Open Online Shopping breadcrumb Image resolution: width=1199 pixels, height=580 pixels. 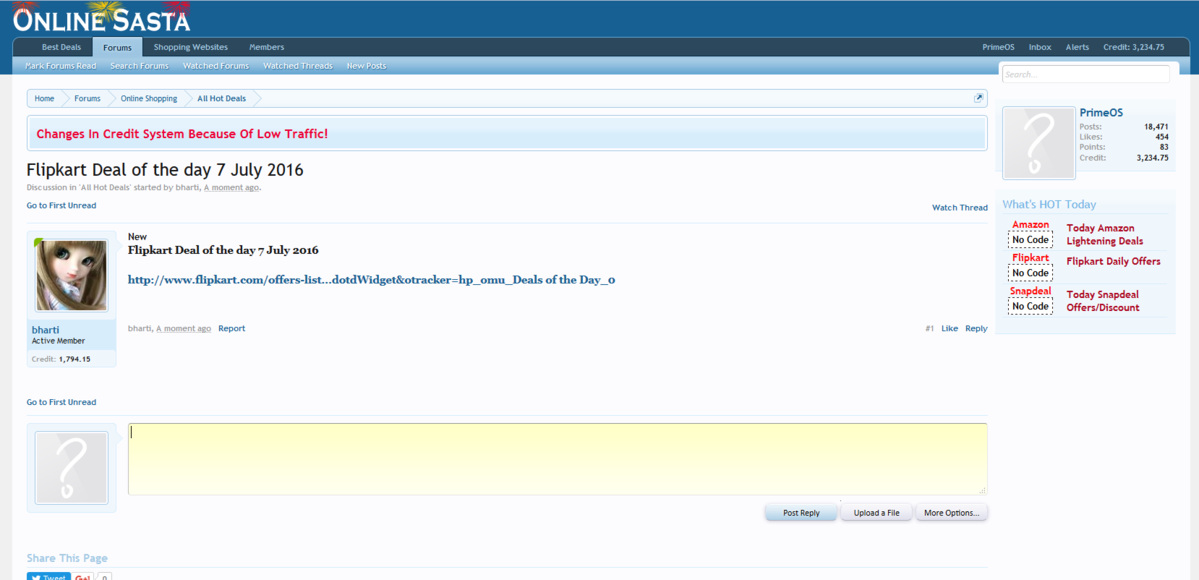pos(148,99)
